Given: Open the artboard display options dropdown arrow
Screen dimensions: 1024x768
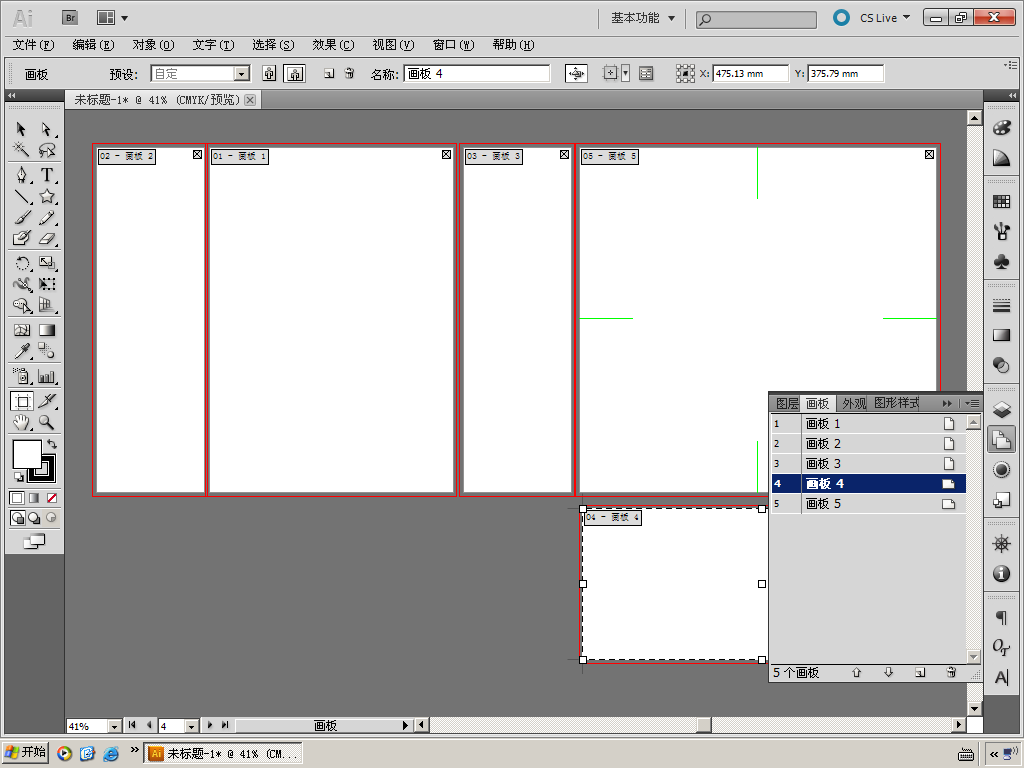Looking at the screenshot, I should [x=625, y=74].
